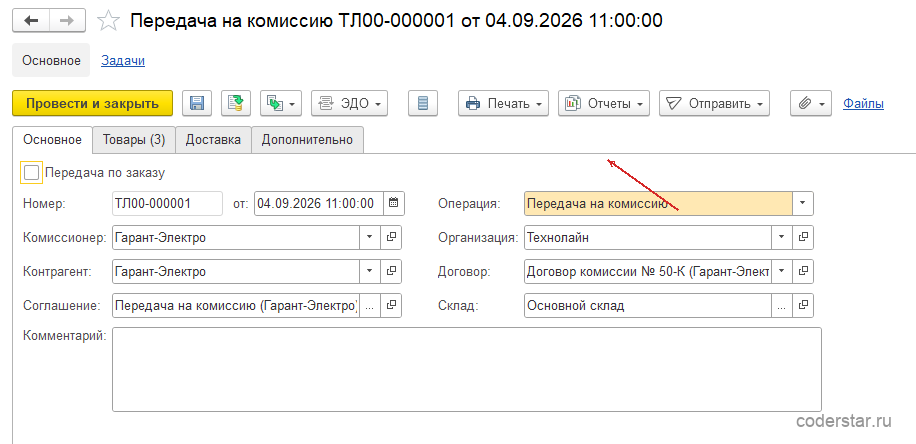916x444 pixels.
Task: Select the Основное form tab
Action: pyautogui.click(x=52, y=140)
